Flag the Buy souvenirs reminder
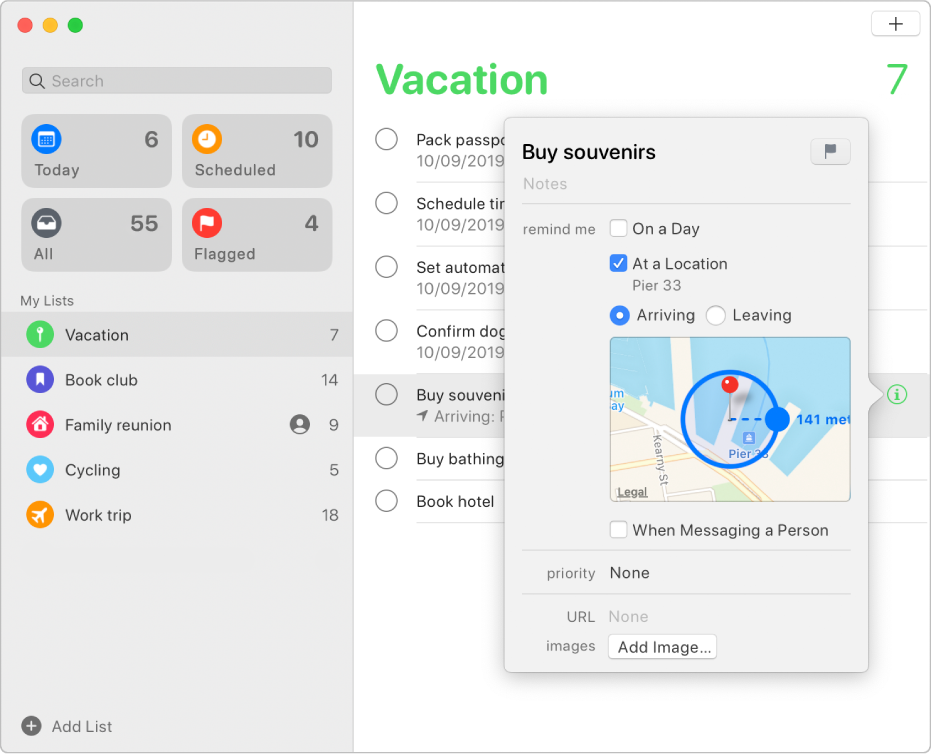The width and height of the screenshot is (931, 755). point(830,151)
